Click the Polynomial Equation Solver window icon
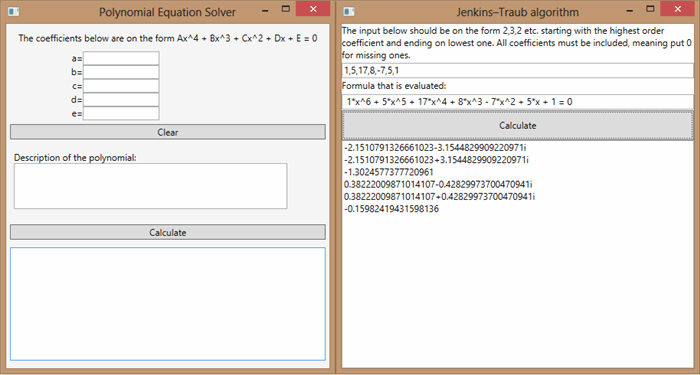The height and width of the screenshot is (375, 700). [14, 12]
